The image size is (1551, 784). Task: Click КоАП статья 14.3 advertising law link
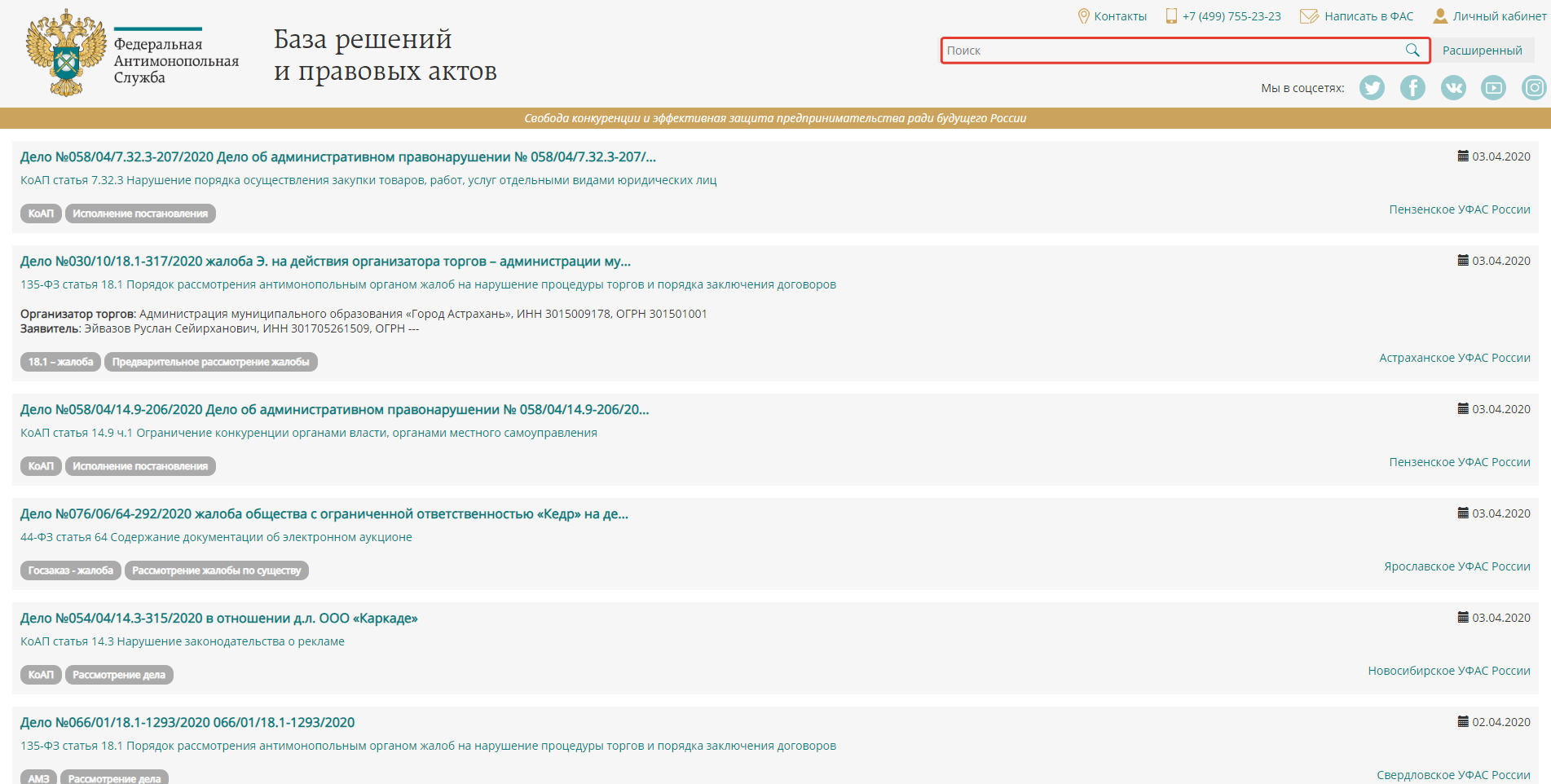point(183,641)
